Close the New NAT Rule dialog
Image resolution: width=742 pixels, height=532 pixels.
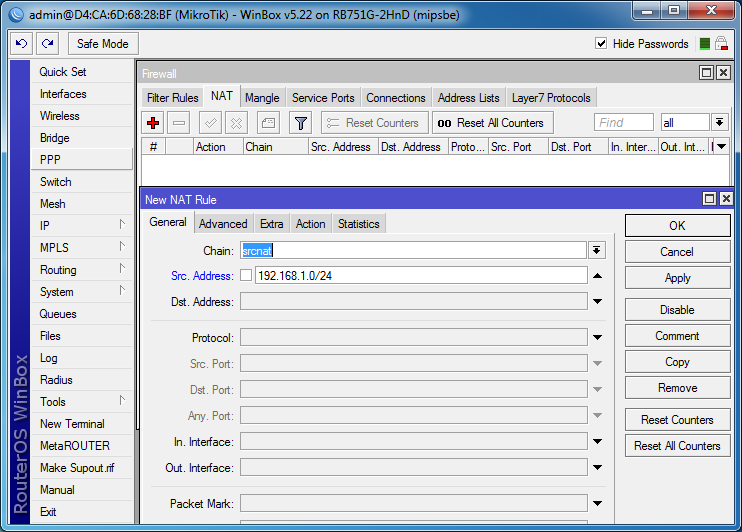[x=726, y=198]
